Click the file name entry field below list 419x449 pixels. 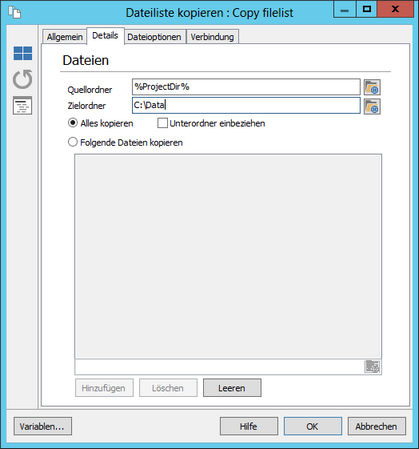coord(219,367)
